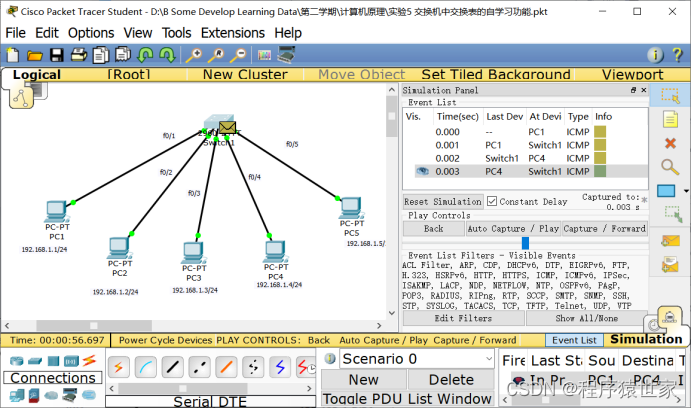Viewport: 692px width, 408px height.
Task: Click the Network Information 'i' icon
Action: click(x=655, y=55)
